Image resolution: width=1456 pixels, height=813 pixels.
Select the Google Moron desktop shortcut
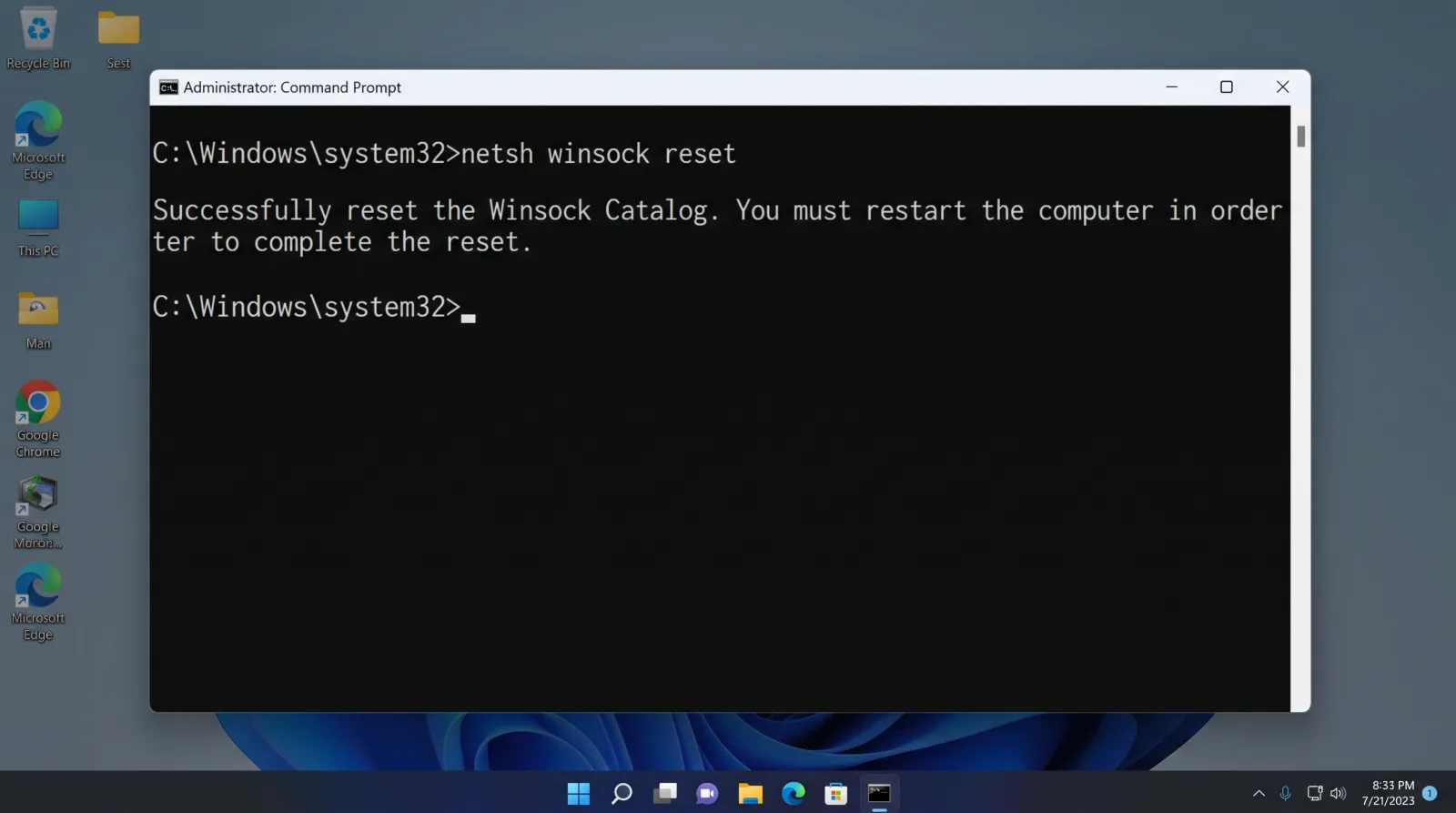[38, 513]
